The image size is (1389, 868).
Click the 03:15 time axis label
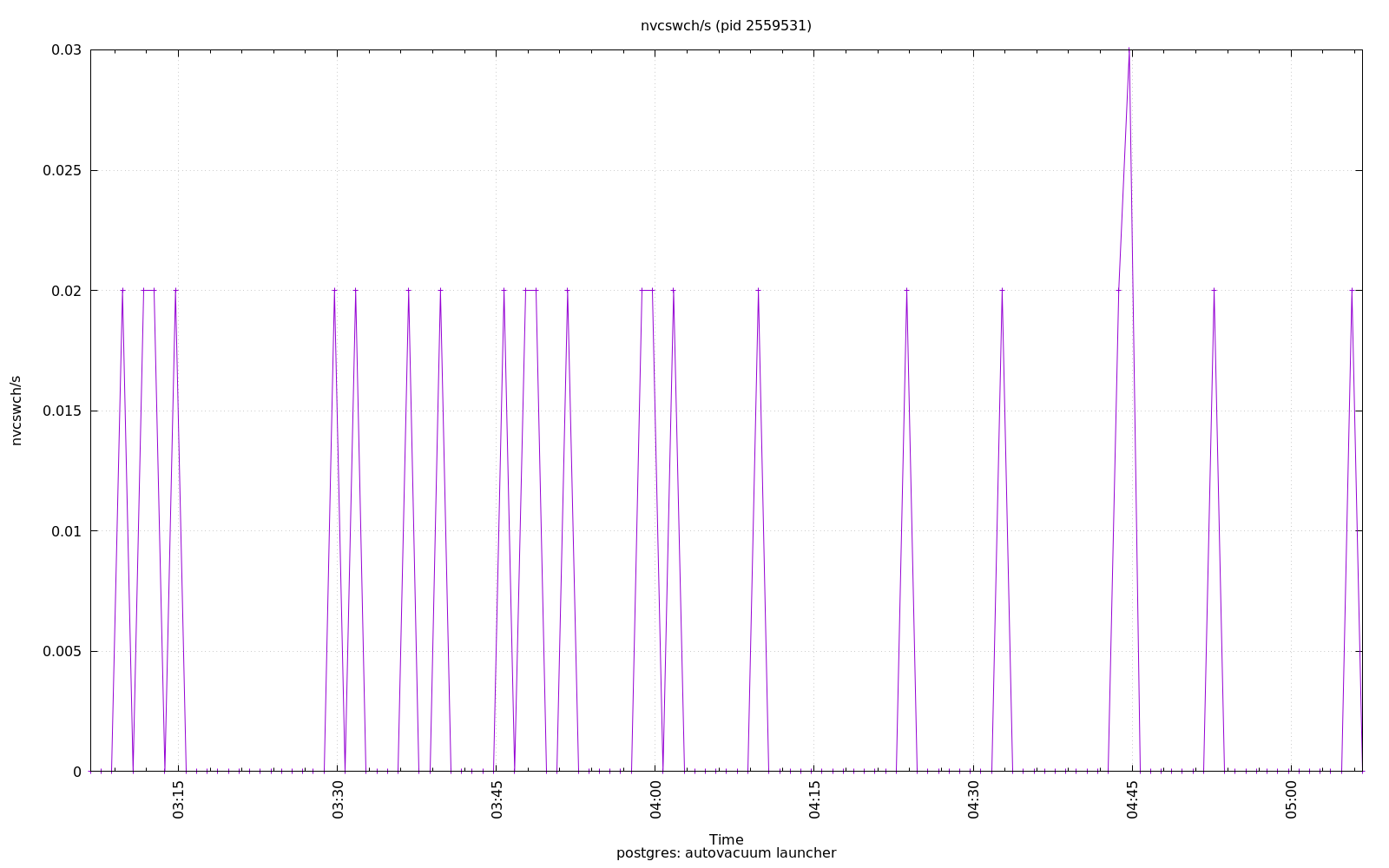tap(179, 799)
